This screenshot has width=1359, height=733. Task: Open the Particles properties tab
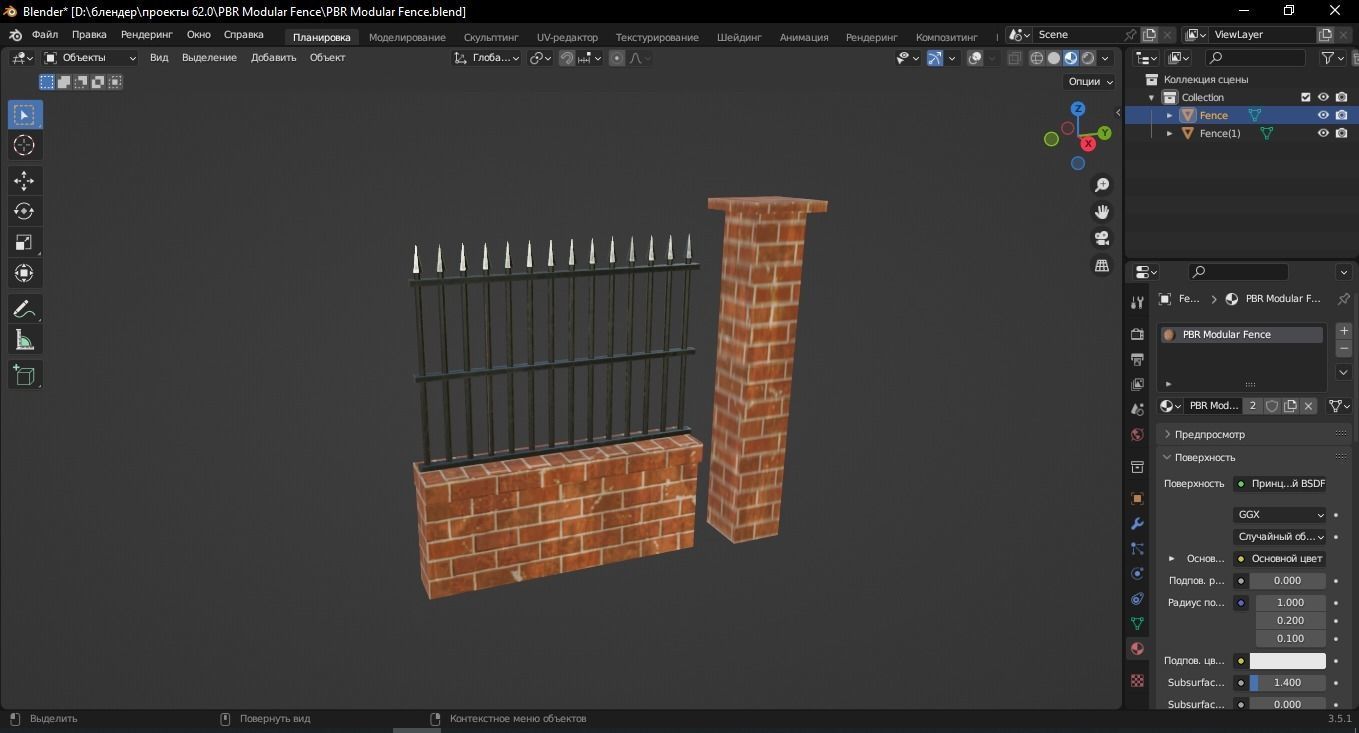(x=1137, y=549)
